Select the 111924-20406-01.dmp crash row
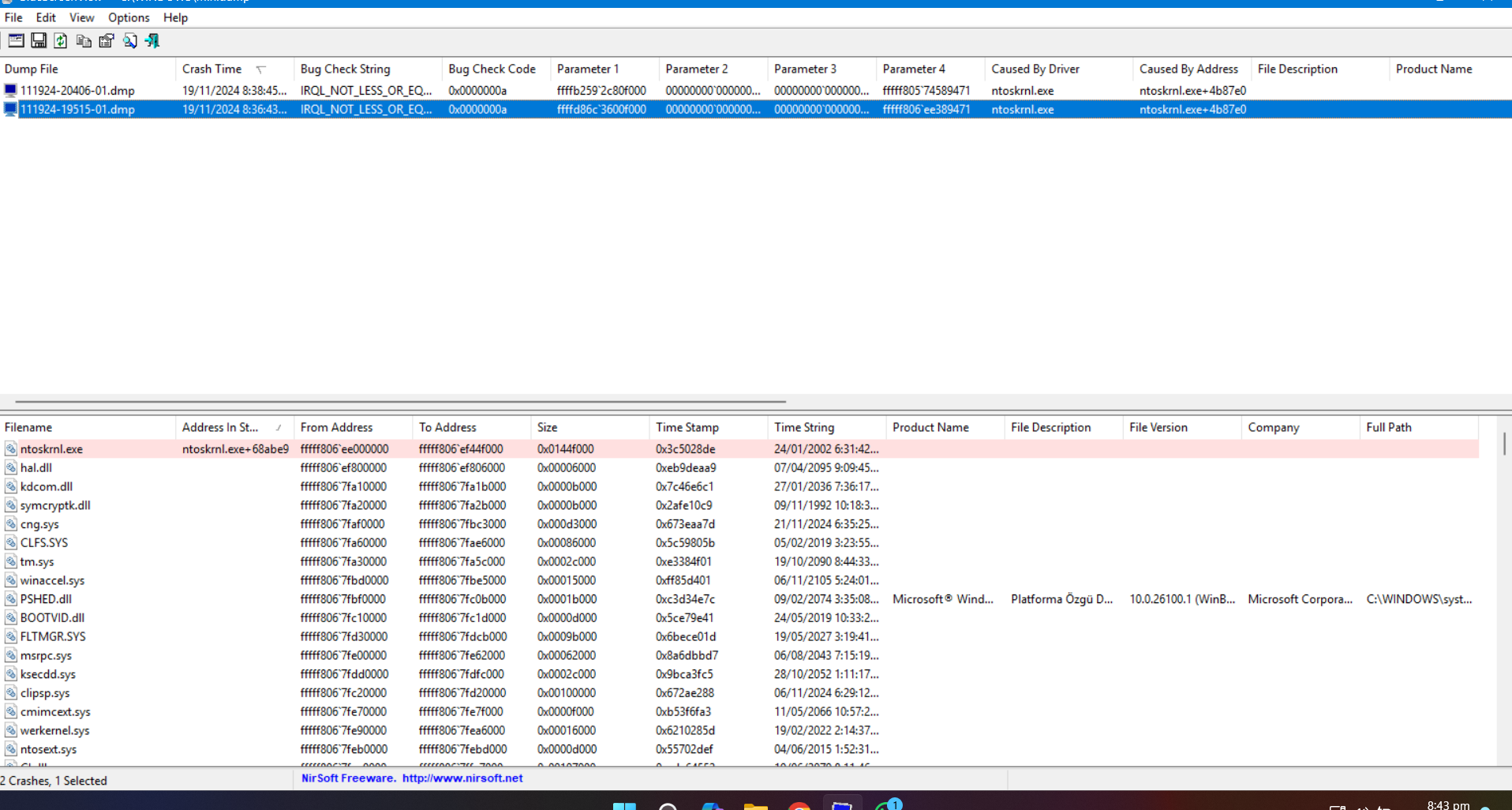 click(x=756, y=91)
